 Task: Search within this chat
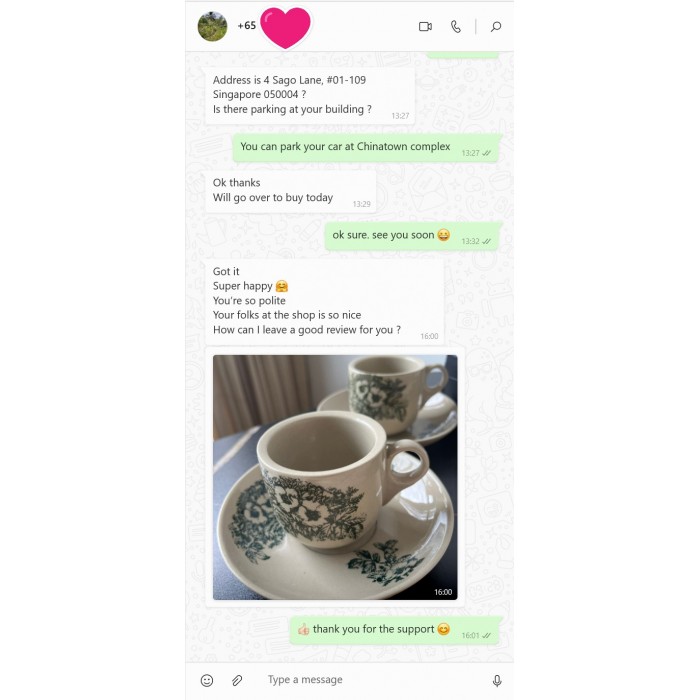click(496, 27)
